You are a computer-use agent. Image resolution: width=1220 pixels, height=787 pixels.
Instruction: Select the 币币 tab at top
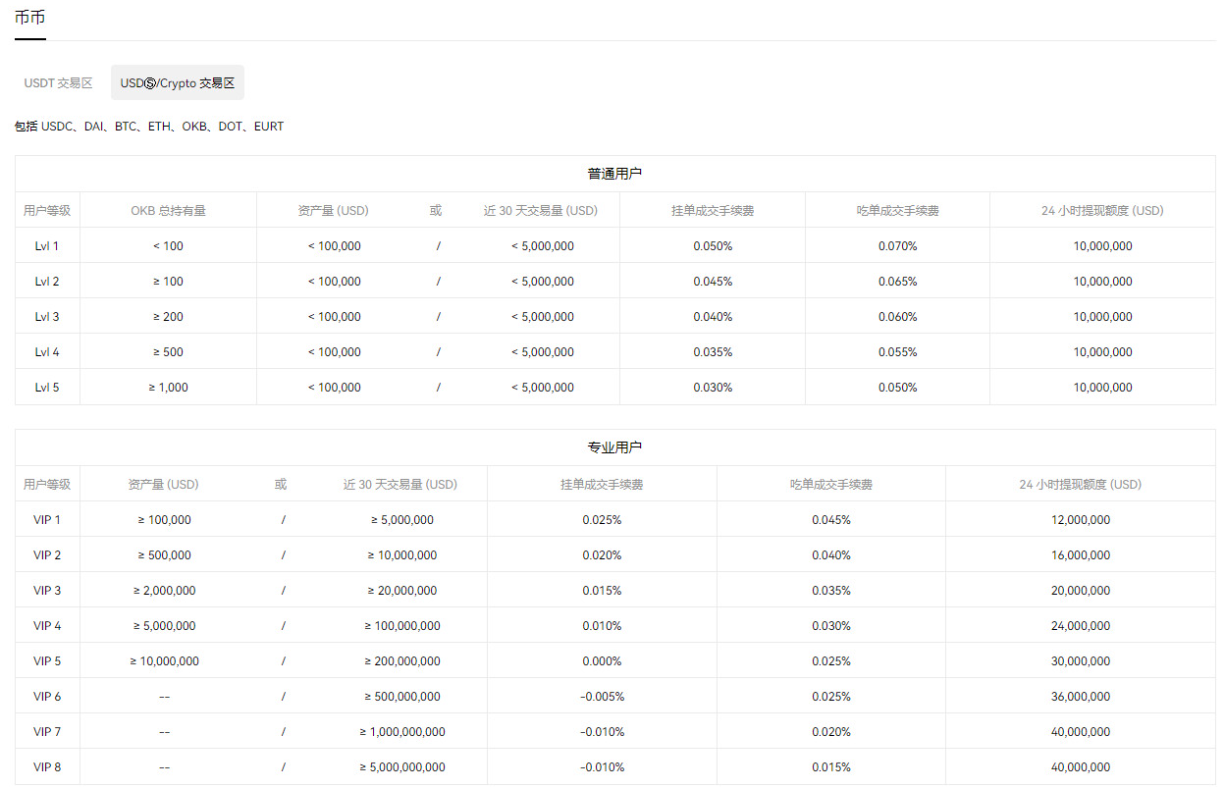click(x=30, y=18)
